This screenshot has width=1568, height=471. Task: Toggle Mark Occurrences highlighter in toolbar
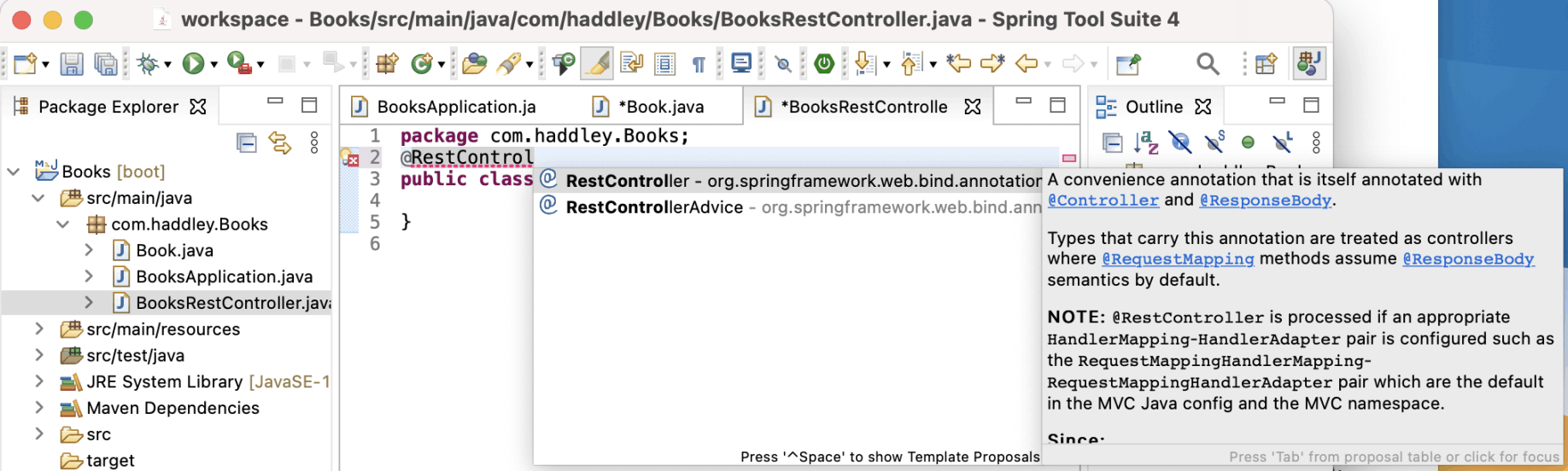598,63
